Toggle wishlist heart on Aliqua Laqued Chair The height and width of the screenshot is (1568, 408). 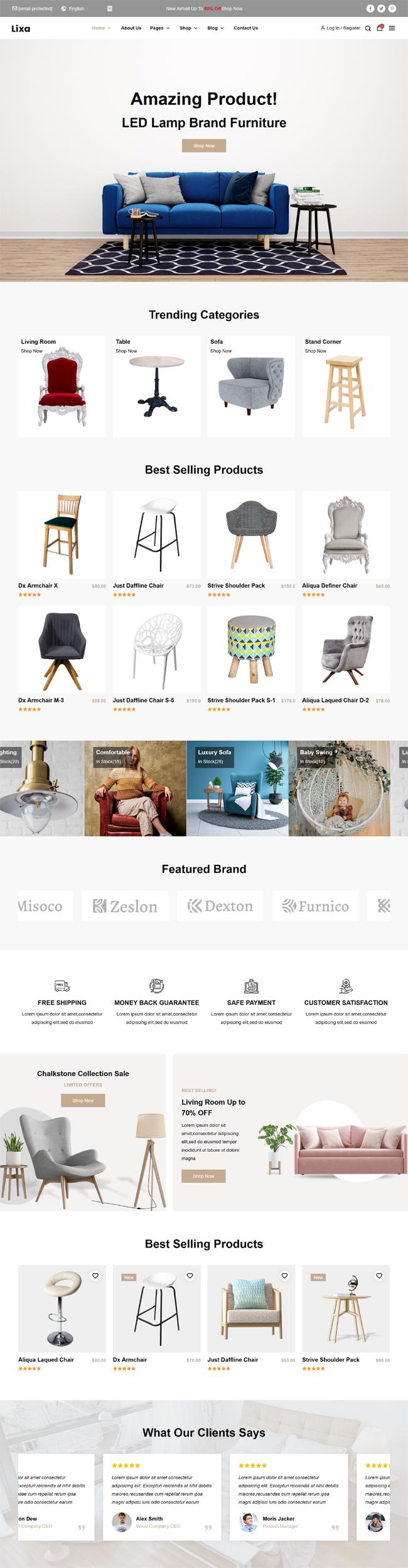tap(95, 1276)
